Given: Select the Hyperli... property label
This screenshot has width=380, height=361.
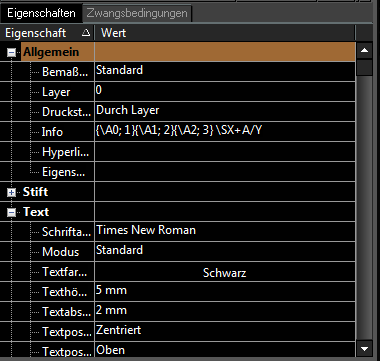Looking at the screenshot, I should tap(66, 152).
